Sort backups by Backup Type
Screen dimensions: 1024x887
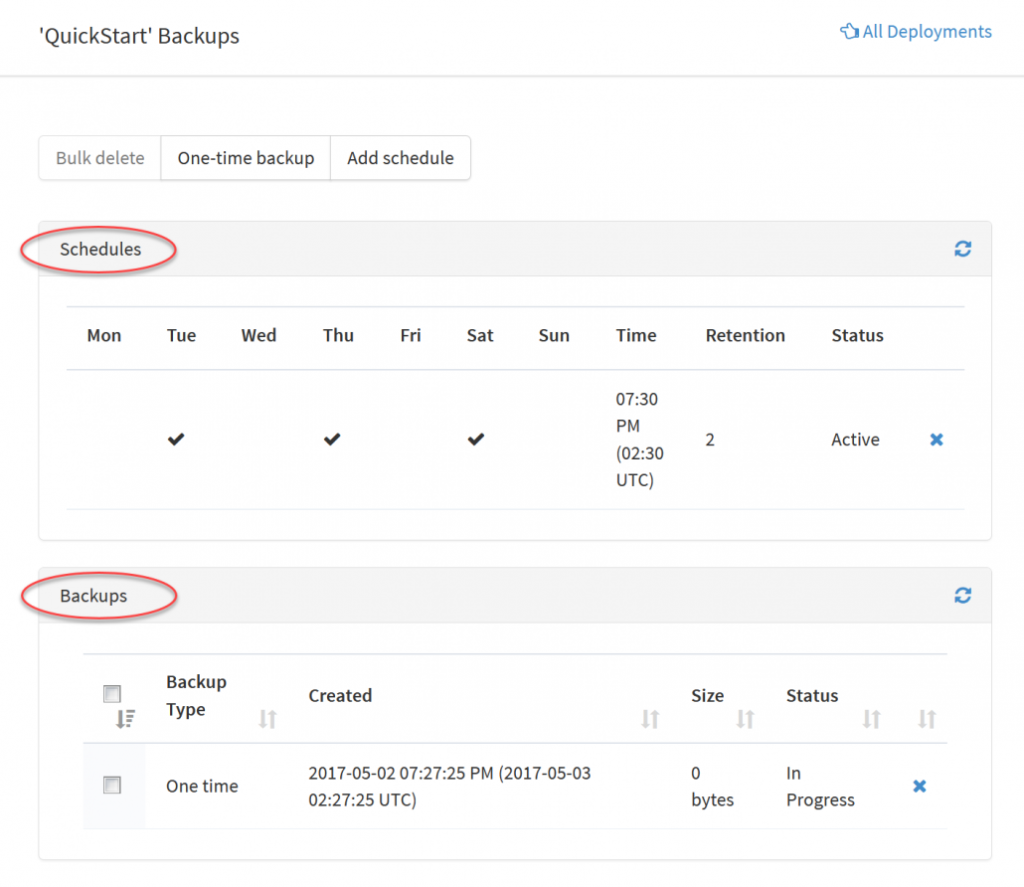tap(267, 718)
